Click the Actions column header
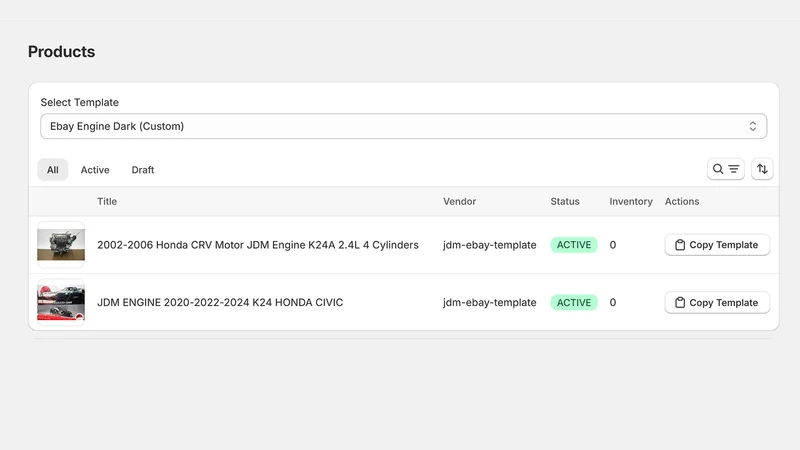 pos(682,202)
